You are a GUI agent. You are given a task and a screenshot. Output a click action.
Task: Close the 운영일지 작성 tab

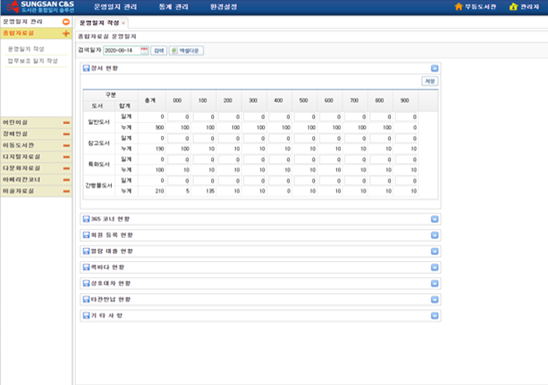tap(123, 23)
